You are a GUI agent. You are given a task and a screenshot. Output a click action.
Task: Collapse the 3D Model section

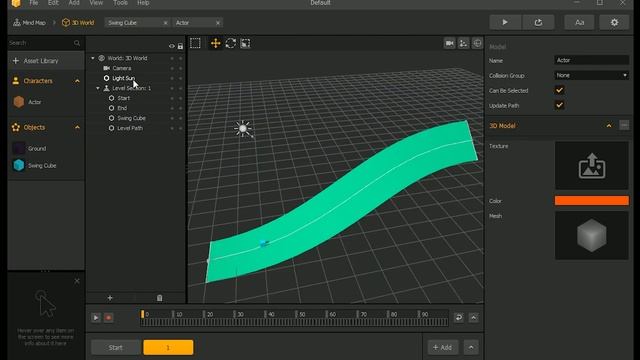609,126
